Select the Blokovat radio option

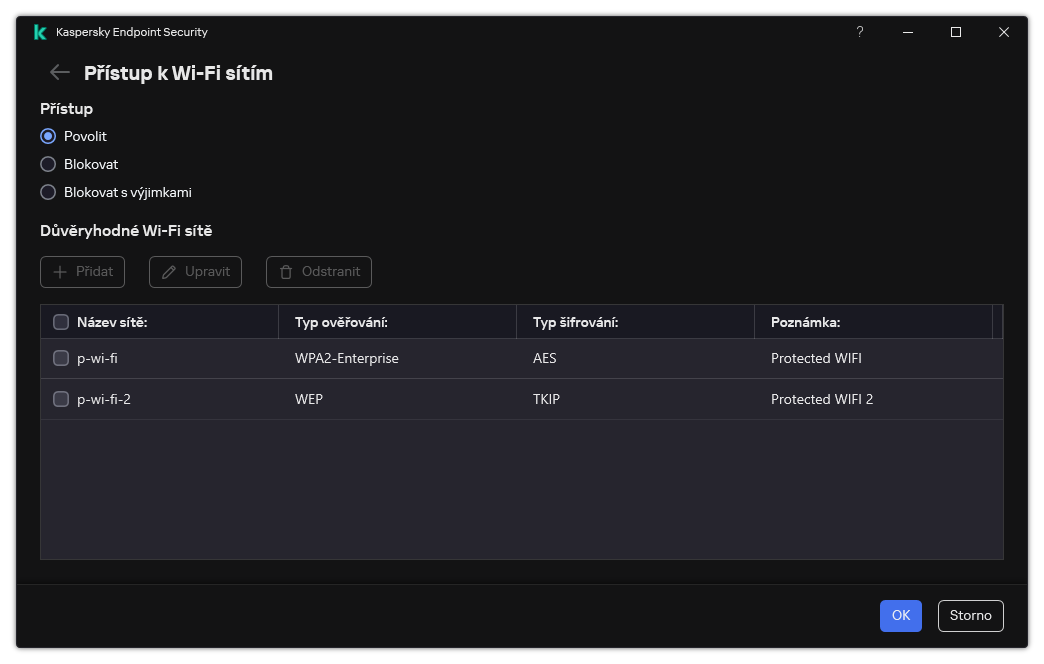click(48, 164)
